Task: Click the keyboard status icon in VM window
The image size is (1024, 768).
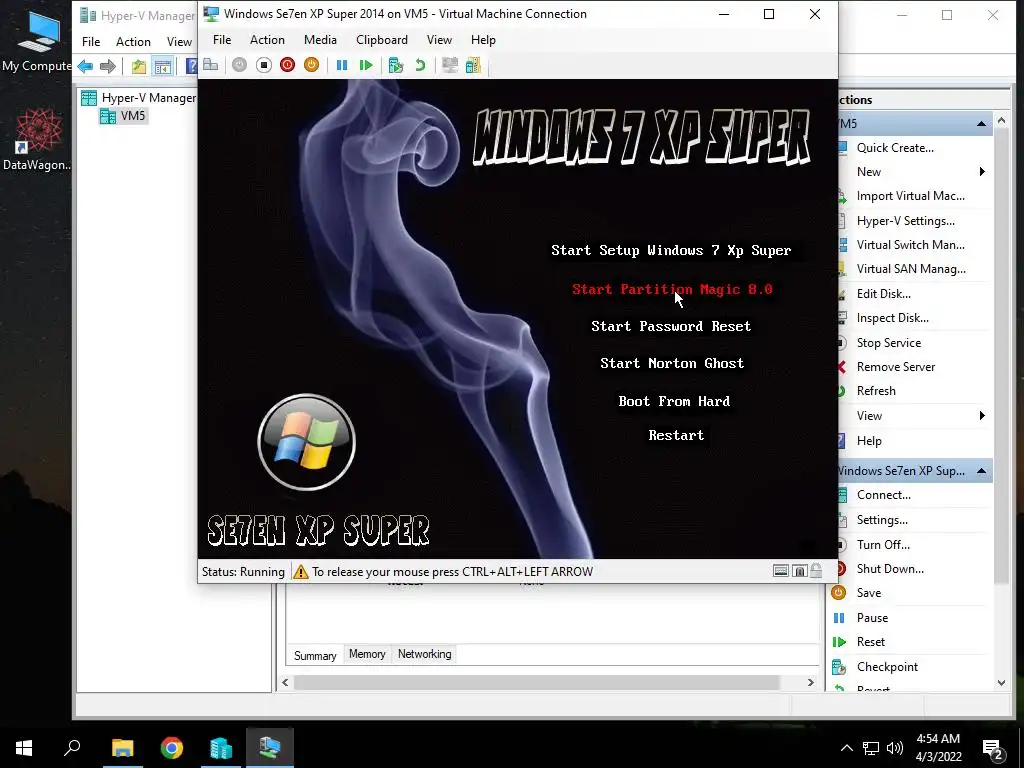Action: coord(780,571)
